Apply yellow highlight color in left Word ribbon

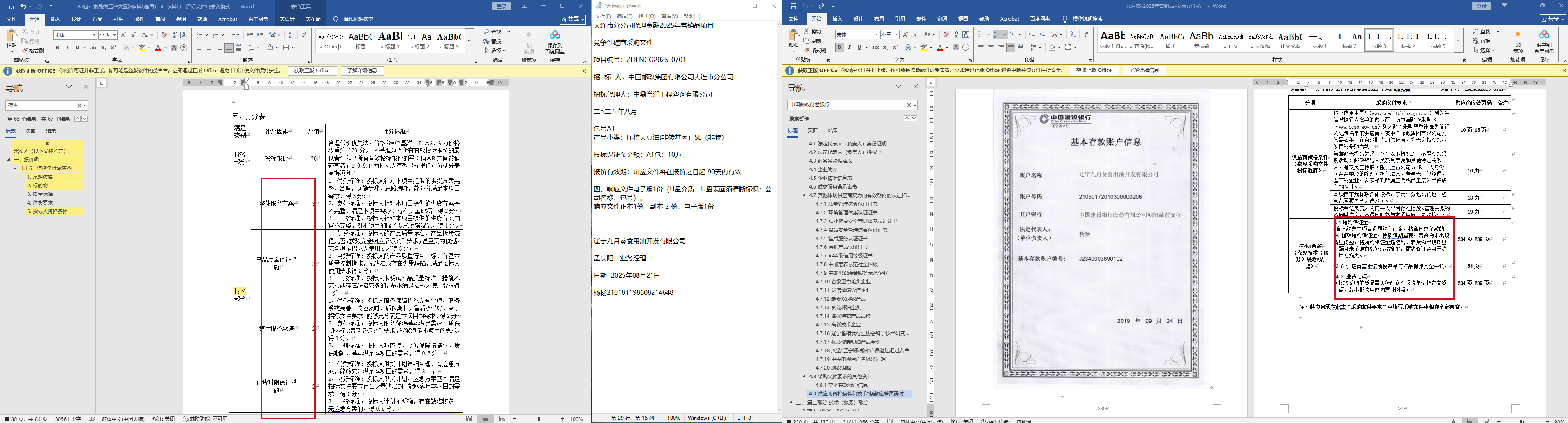[x=142, y=47]
